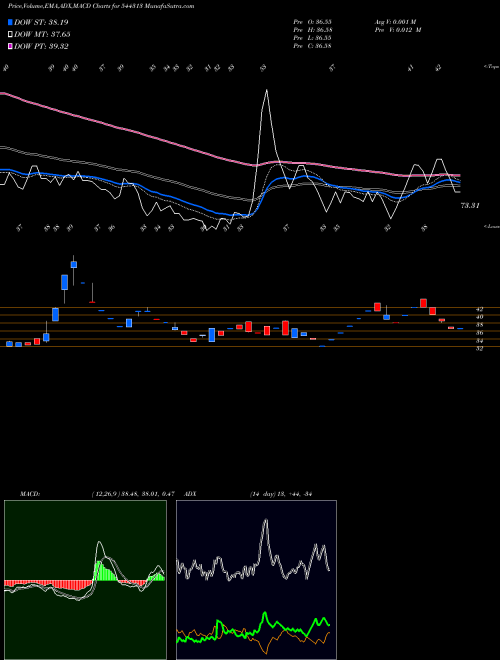Click the chart title mentioning MunafaSutra.com
Image resolution: width=500 pixels, height=660 pixels.
click(x=101, y=6)
